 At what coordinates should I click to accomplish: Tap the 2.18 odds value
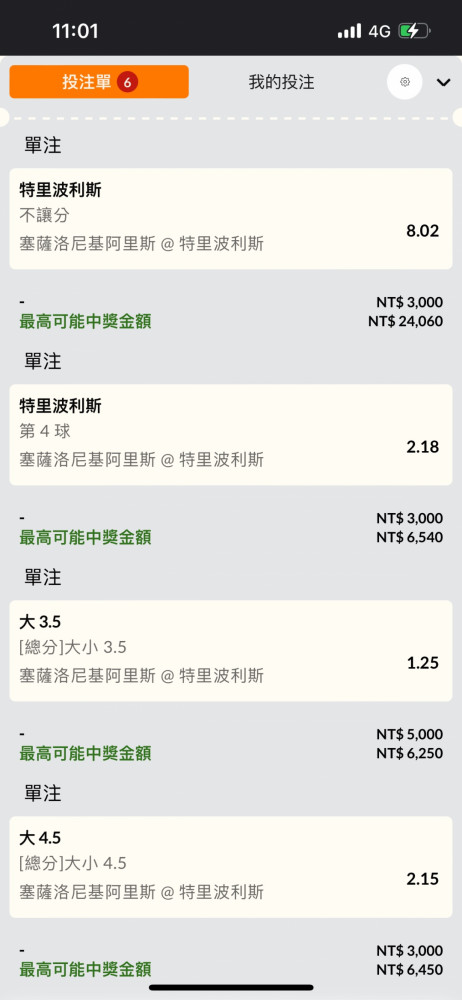pyautogui.click(x=422, y=447)
